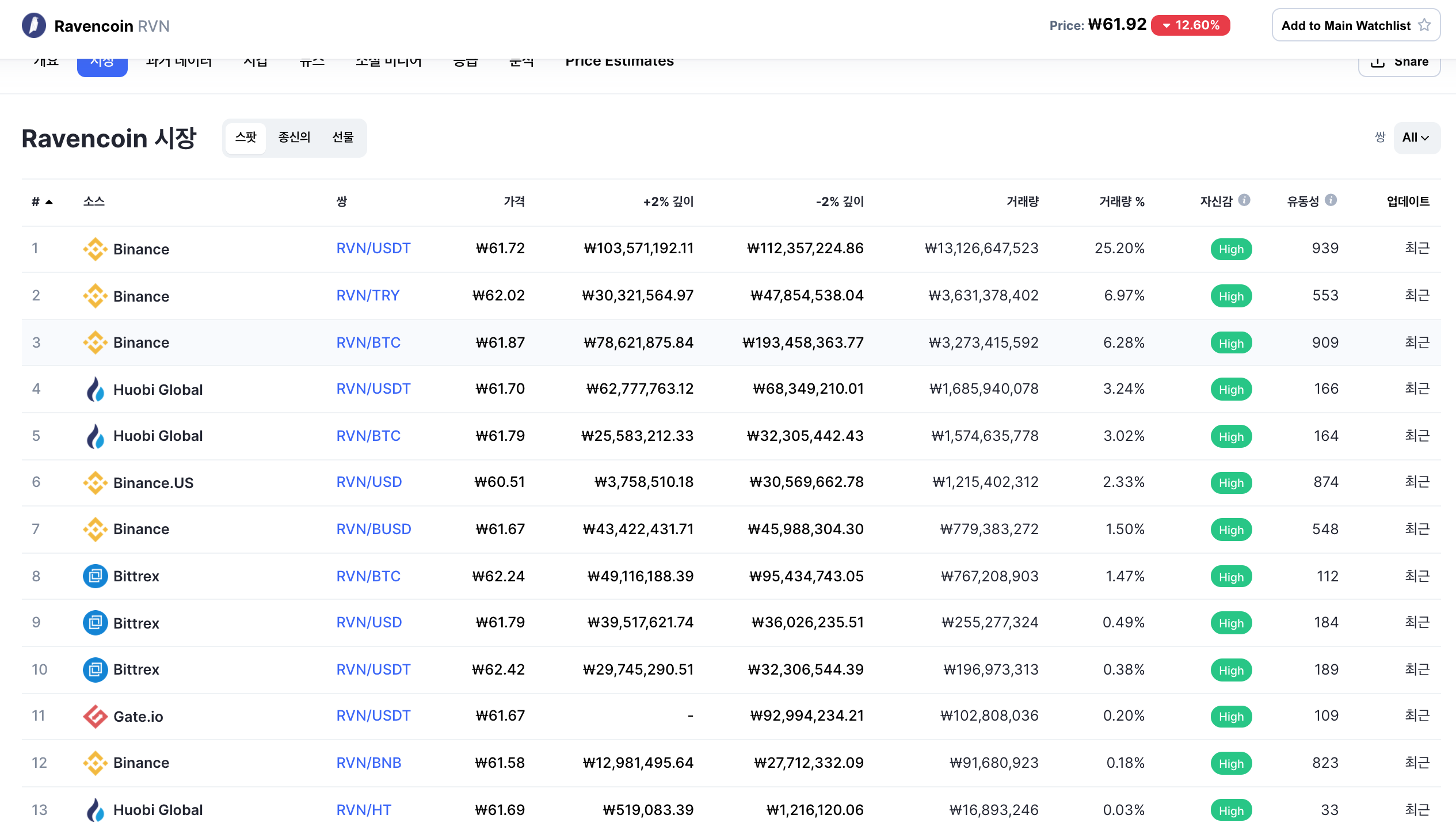1456x830 pixels.
Task: Click the Ravencoin logo icon in header
Action: [34, 25]
